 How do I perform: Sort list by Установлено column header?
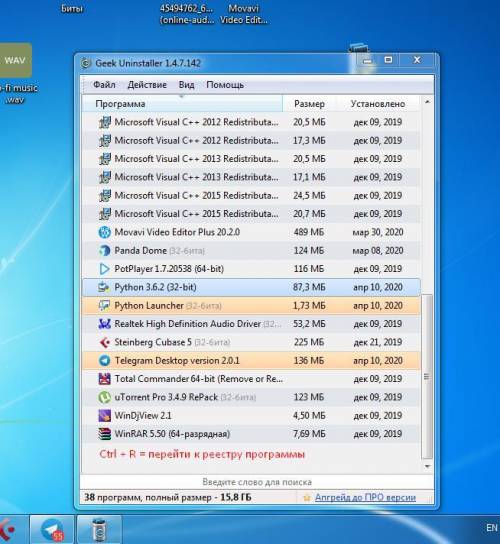pyautogui.click(x=378, y=104)
